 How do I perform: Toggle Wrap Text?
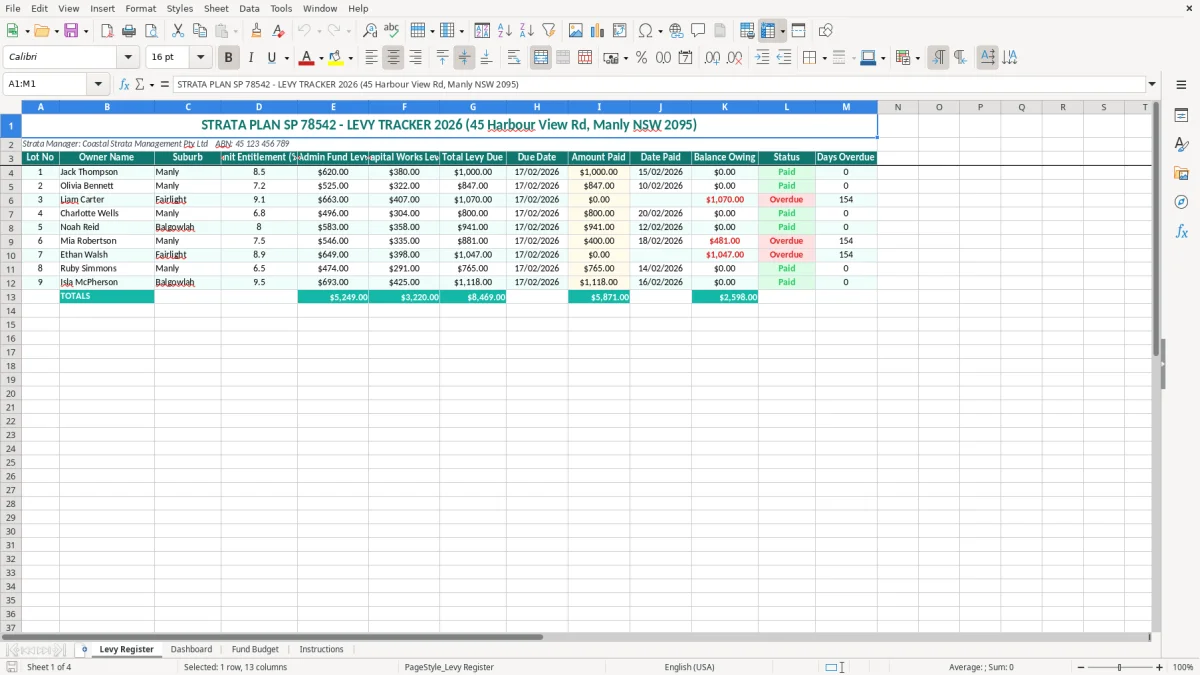point(514,58)
